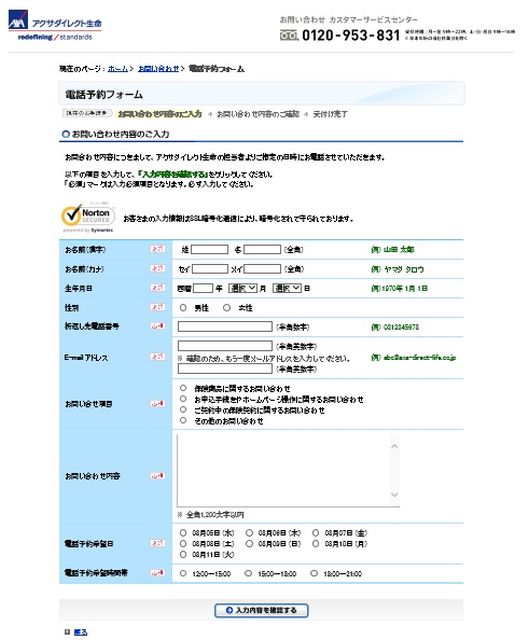This screenshot has height=640, width=529.
Task: Go to お問い合わせ breadcrumb link
Action: coord(159,69)
